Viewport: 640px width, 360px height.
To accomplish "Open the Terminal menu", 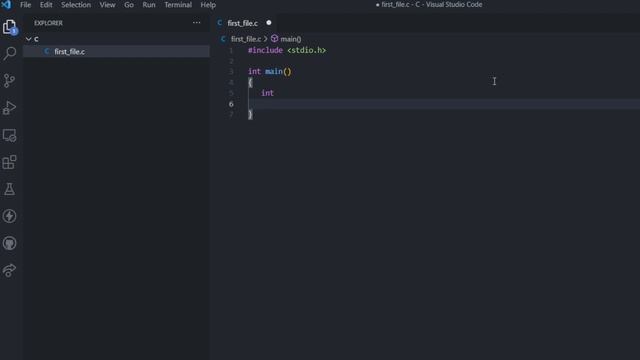I will click(178, 5).
